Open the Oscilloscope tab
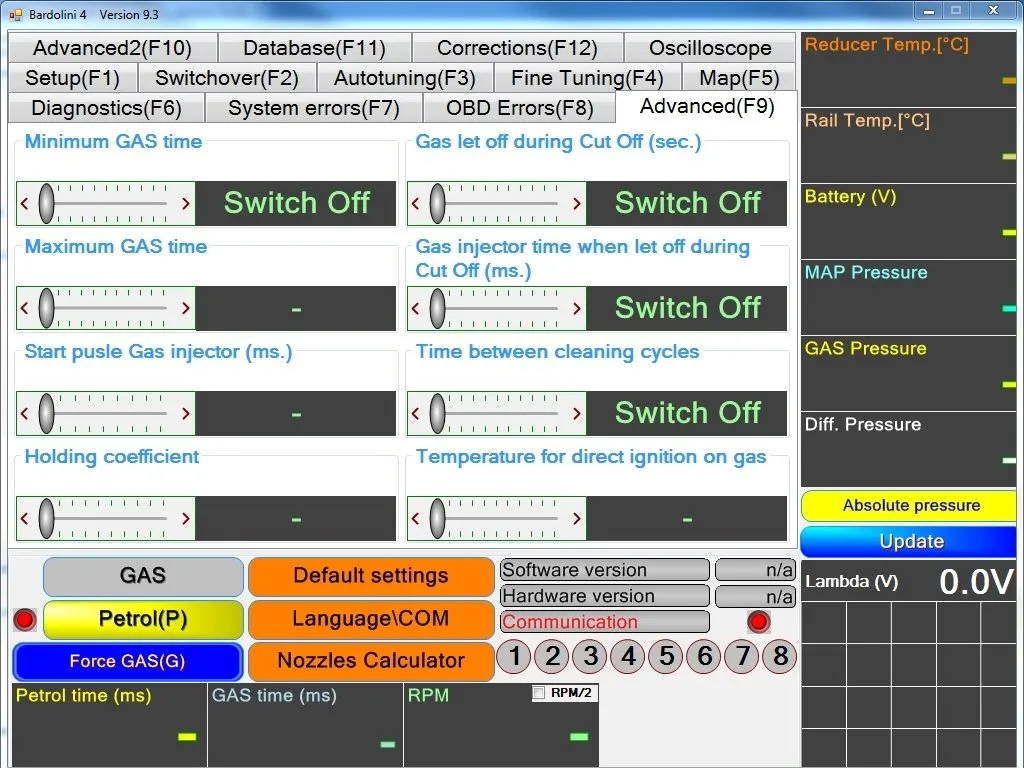This screenshot has height=768, width=1024. tap(710, 48)
